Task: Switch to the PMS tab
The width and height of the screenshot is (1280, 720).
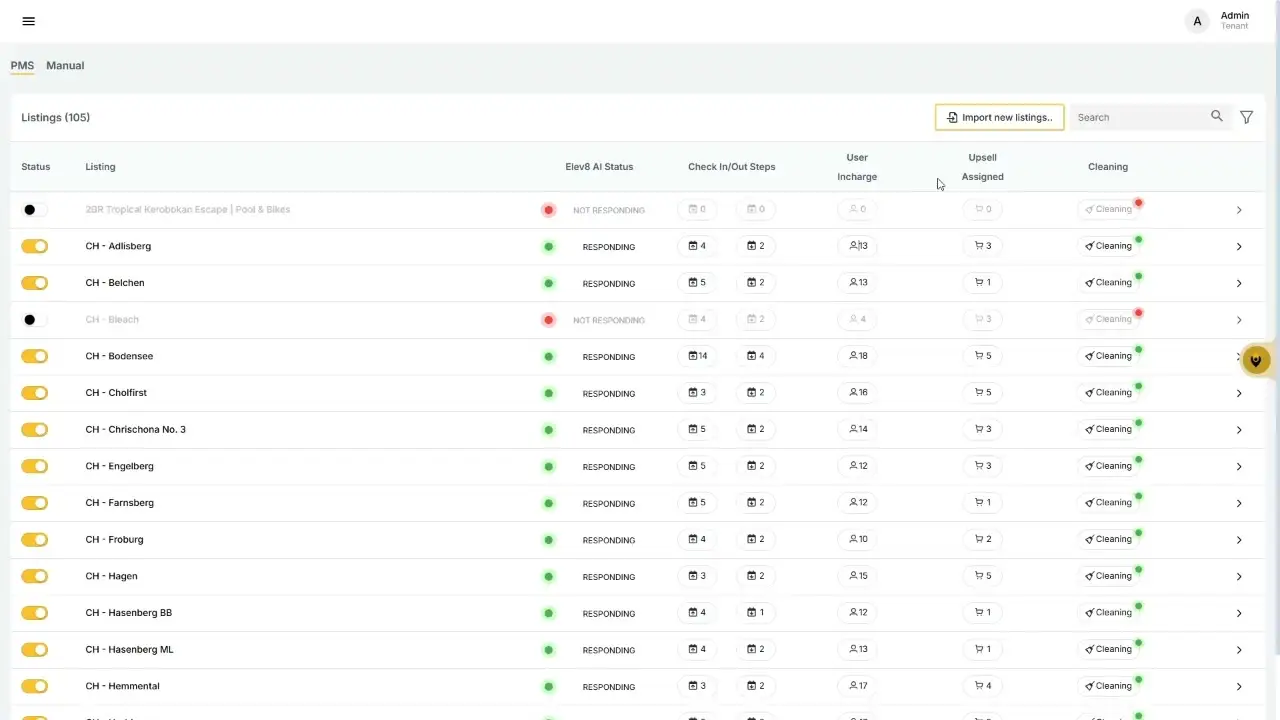Action: [22, 66]
